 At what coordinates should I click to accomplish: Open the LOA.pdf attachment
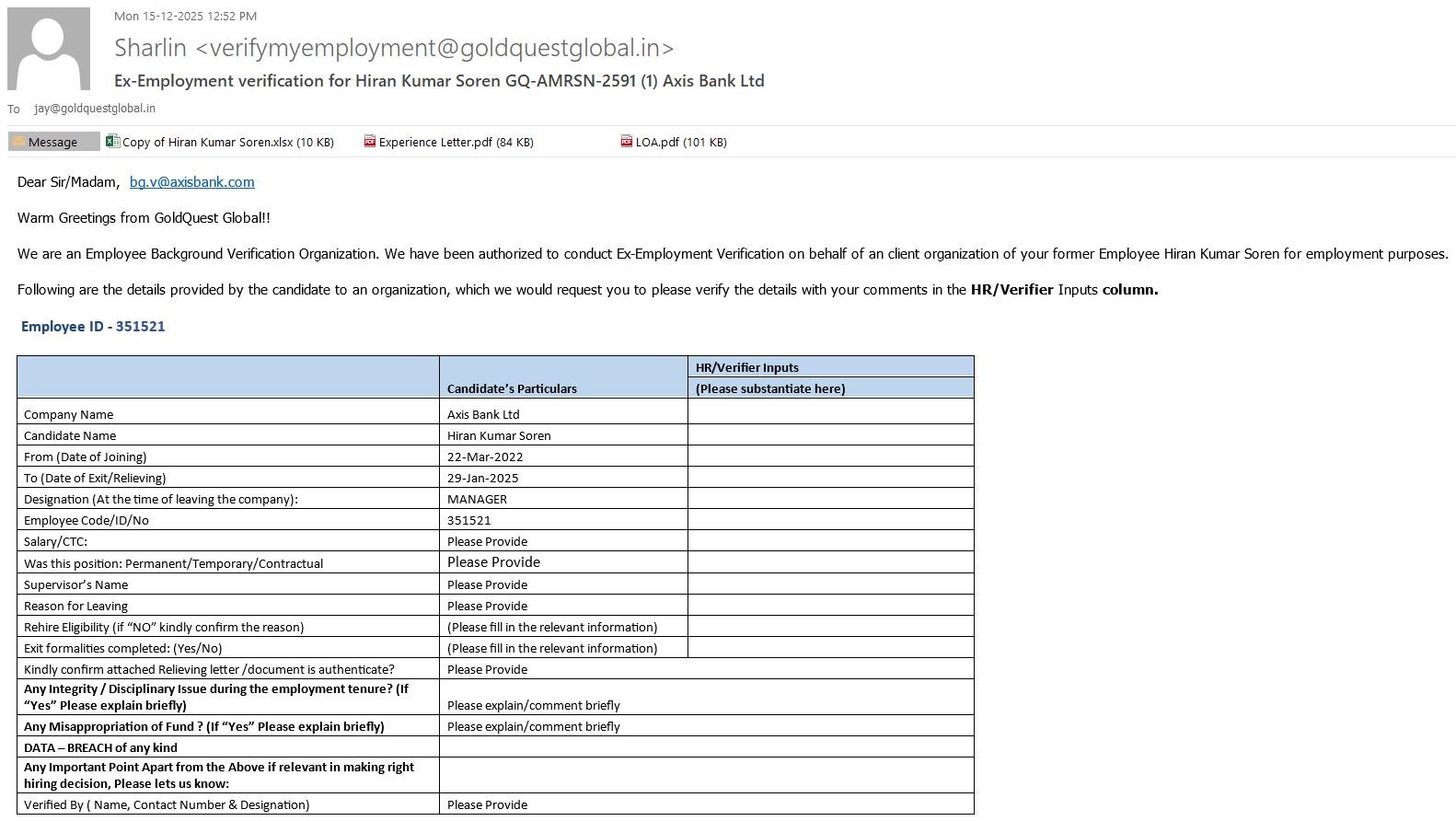675,142
